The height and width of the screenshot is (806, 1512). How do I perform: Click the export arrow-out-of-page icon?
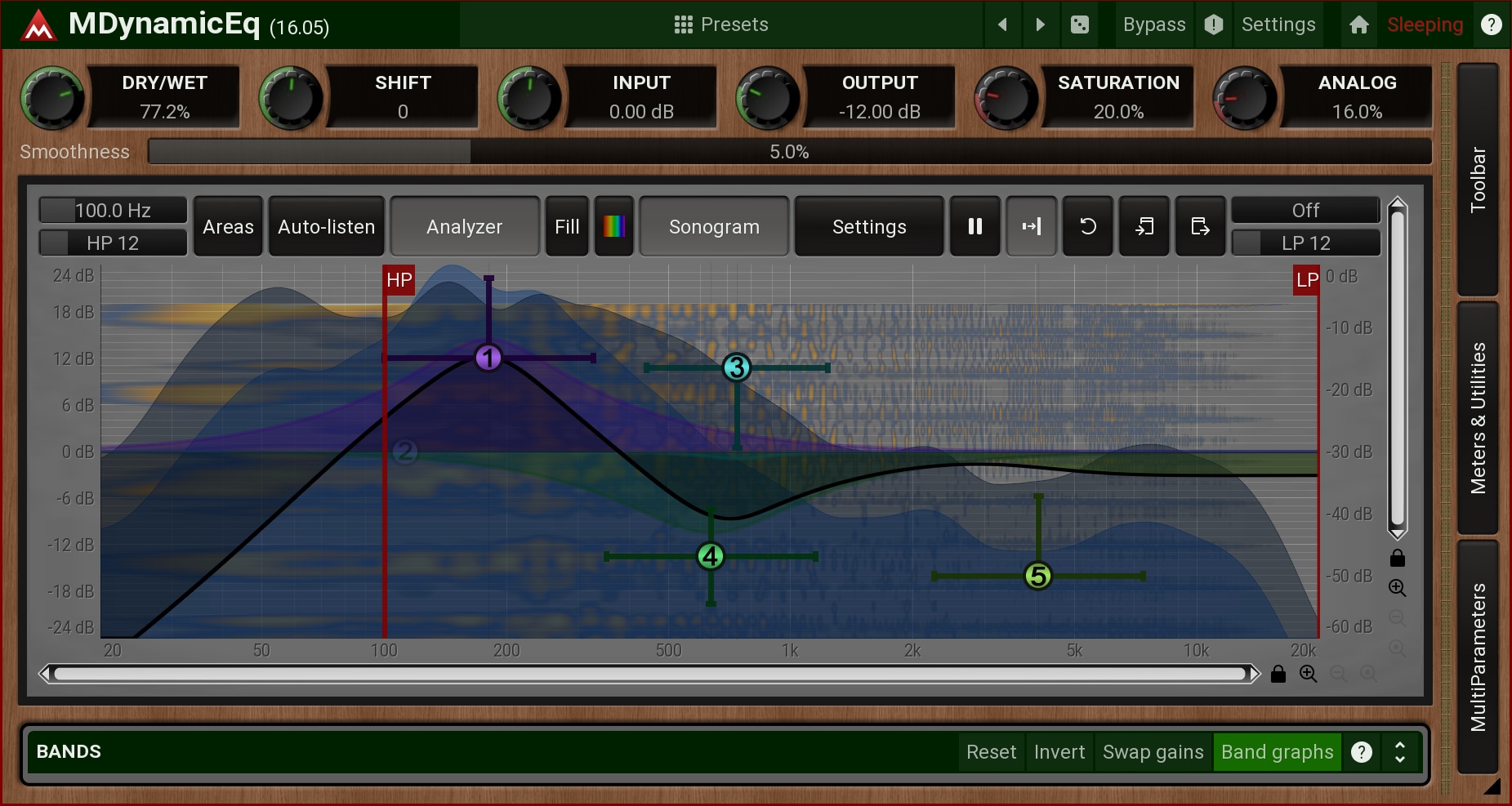pyautogui.click(x=1201, y=227)
